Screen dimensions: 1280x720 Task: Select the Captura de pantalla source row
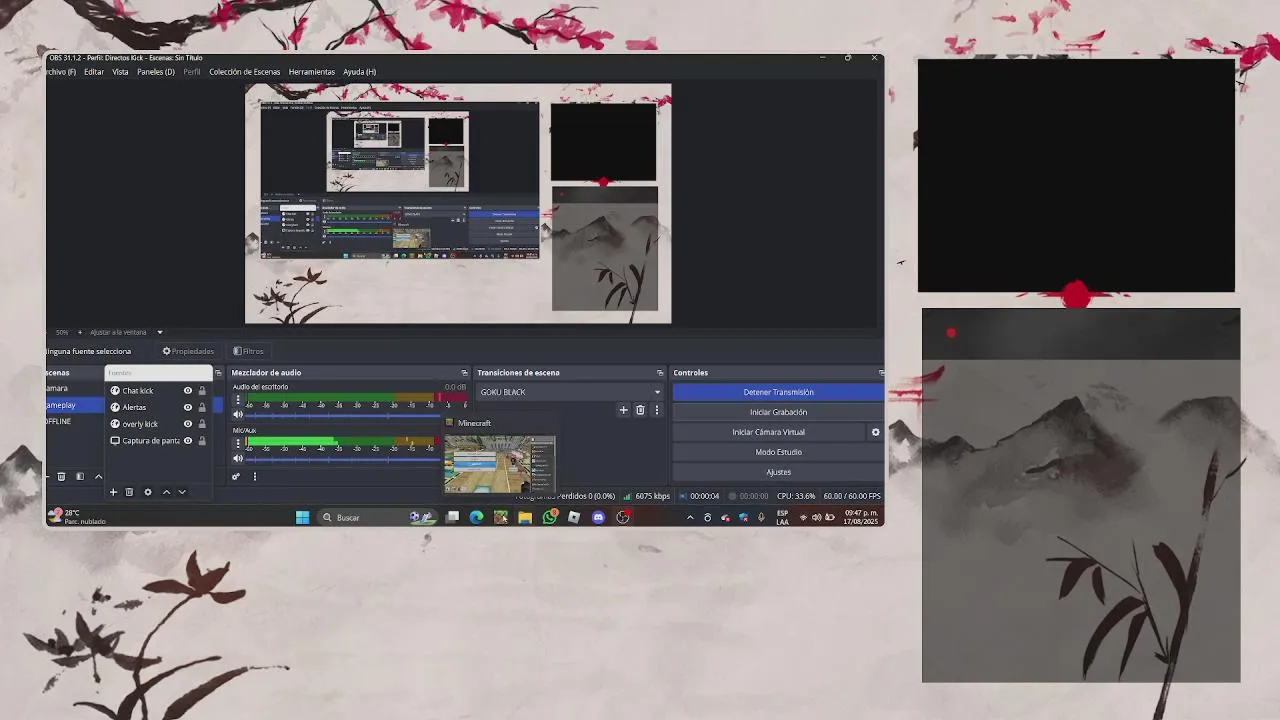[x=158, y=441]
